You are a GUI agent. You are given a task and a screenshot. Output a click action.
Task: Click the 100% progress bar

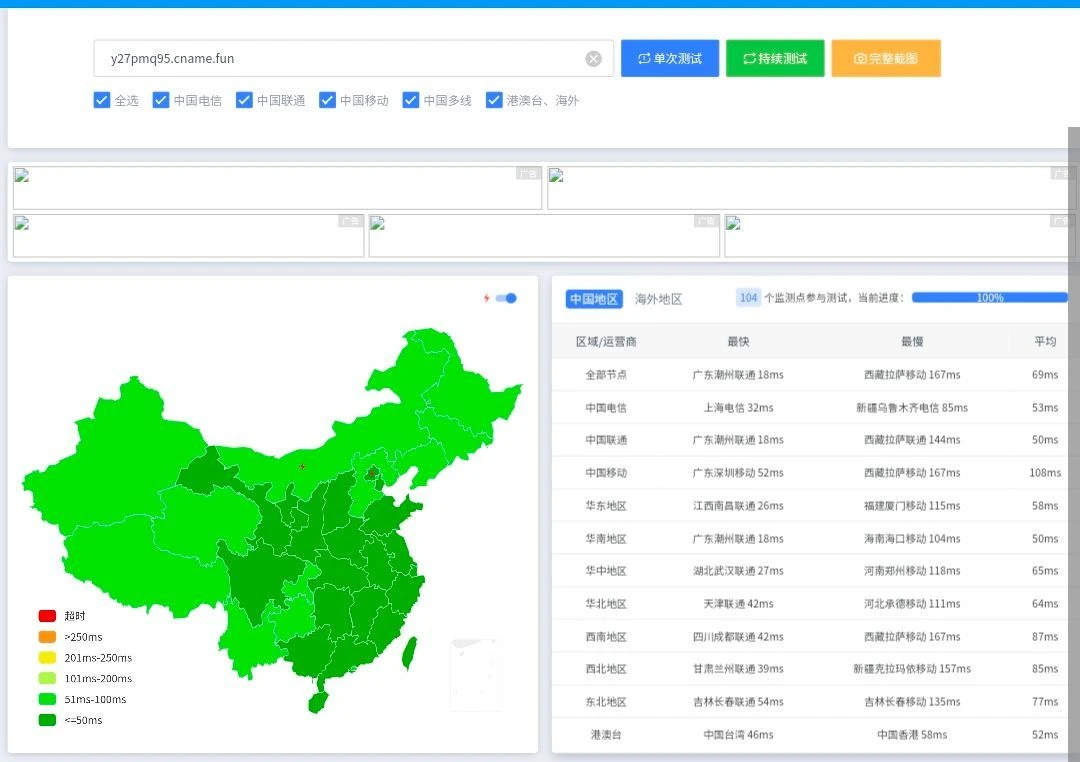tap(989, 298)
